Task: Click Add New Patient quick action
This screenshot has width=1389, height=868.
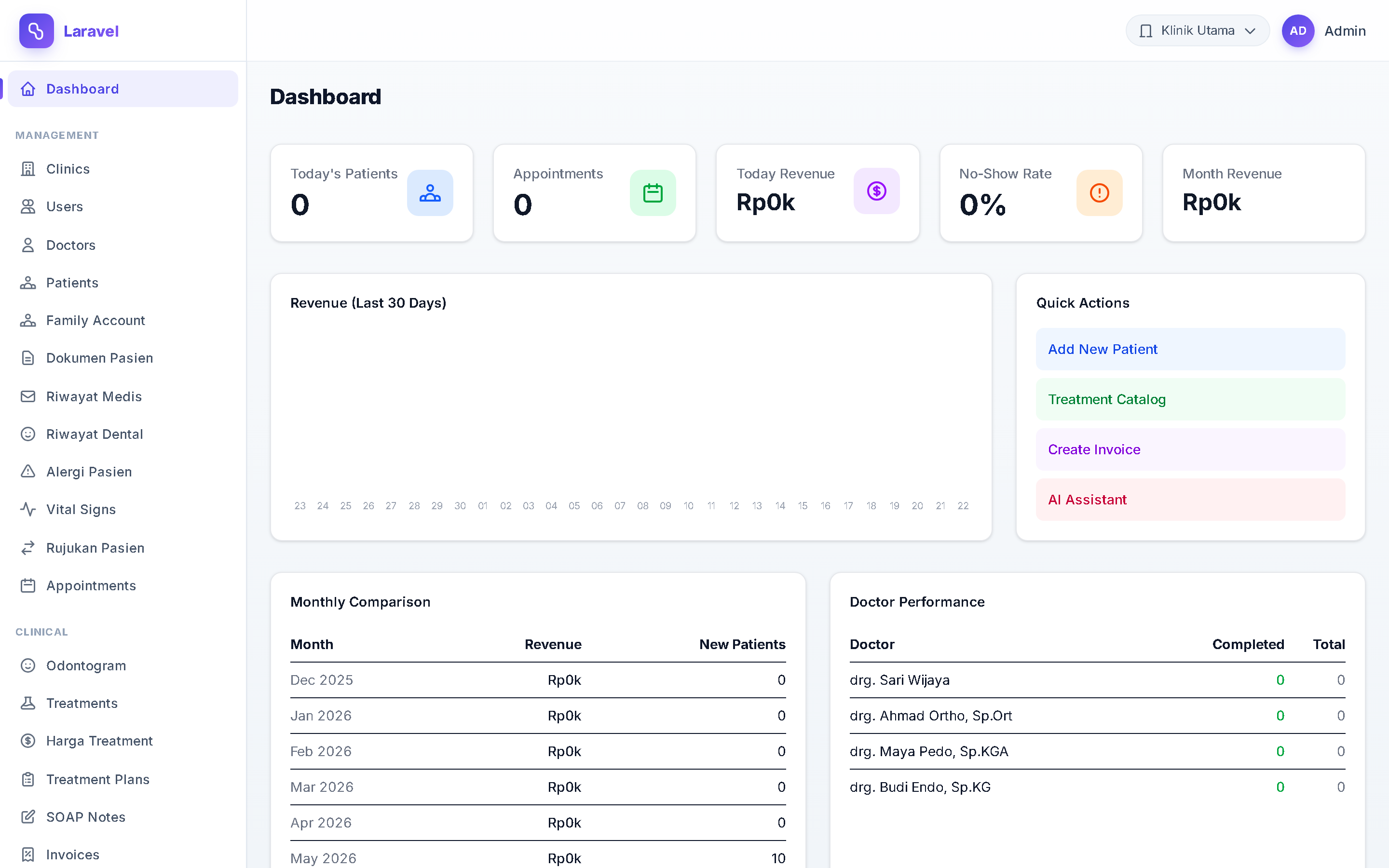Action: click(x=1190, y=349)
